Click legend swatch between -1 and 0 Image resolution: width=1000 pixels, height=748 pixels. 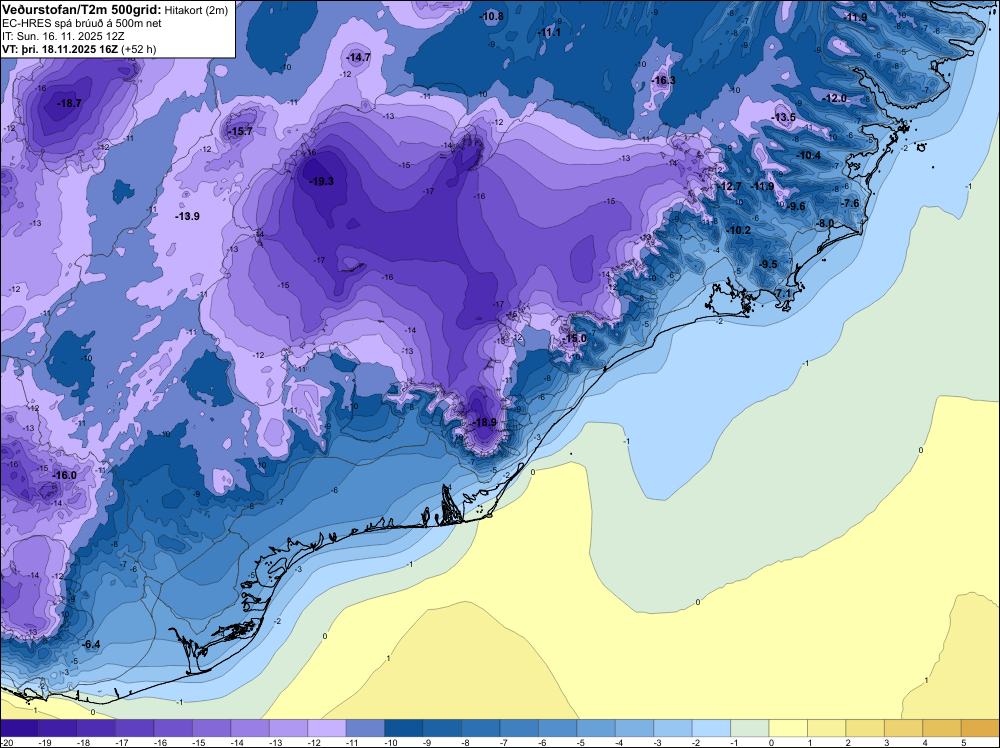749,728
